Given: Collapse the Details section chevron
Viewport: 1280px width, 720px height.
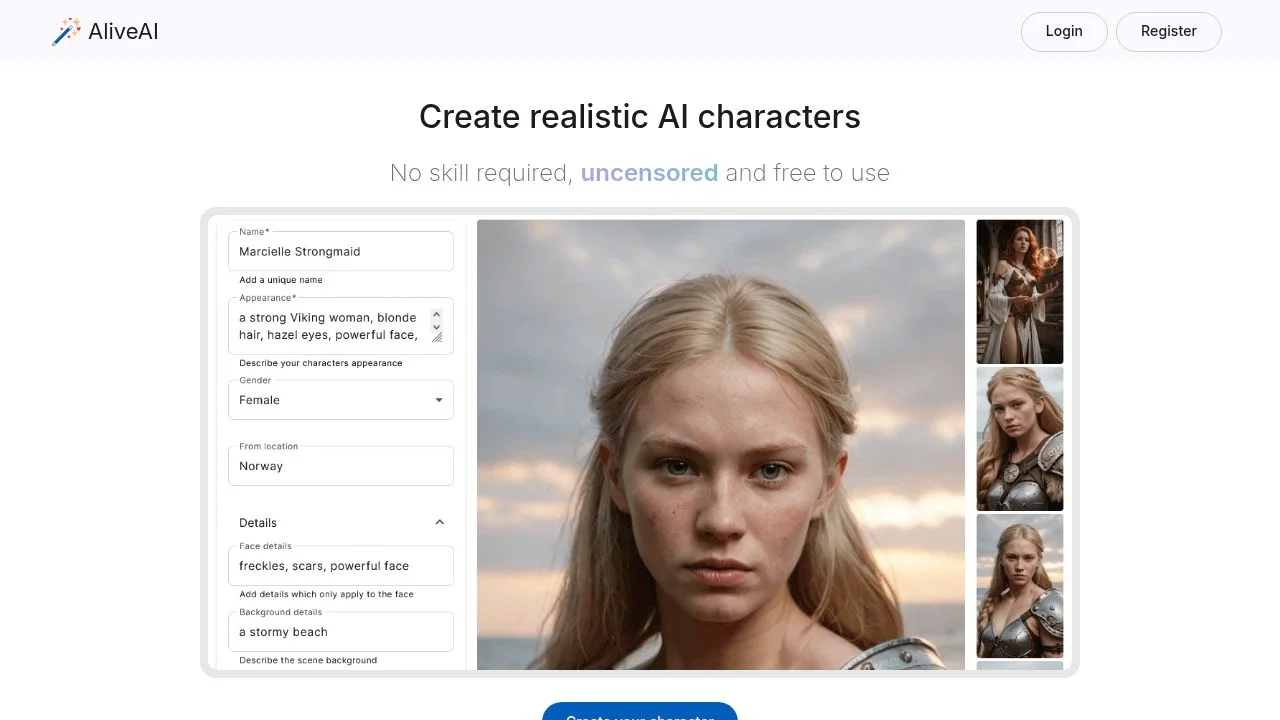Looking at the screenshot, I should pos(439,522).
